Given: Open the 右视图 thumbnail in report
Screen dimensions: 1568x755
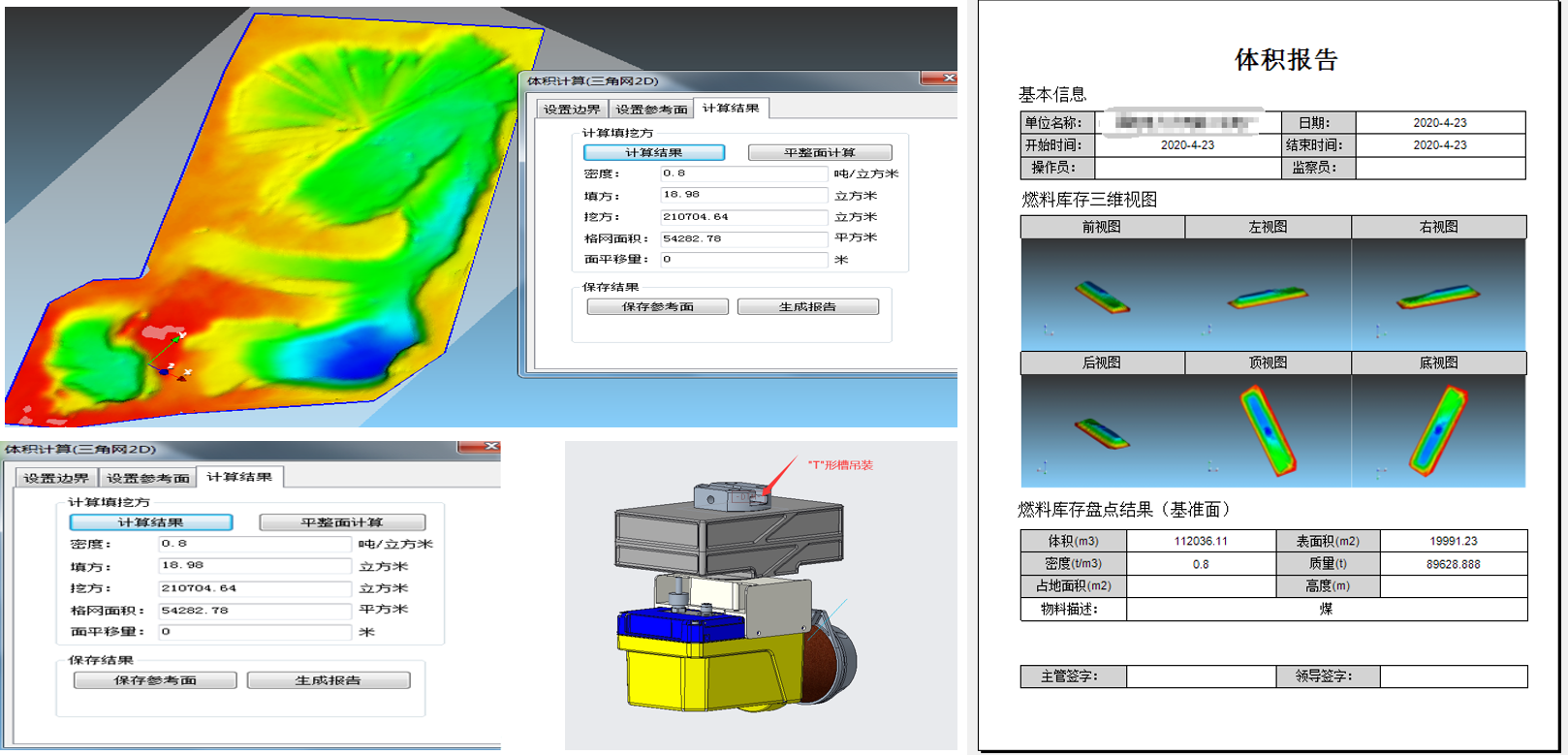Looking at the screenshot, I should point(1438,294).
